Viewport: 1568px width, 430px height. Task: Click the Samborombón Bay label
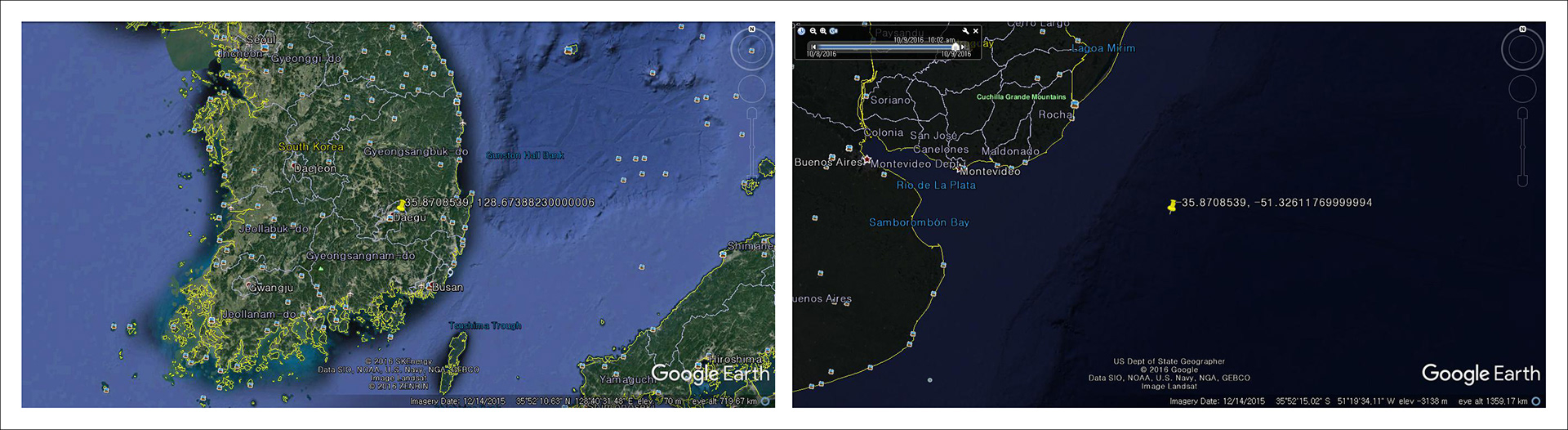(920, 222)
